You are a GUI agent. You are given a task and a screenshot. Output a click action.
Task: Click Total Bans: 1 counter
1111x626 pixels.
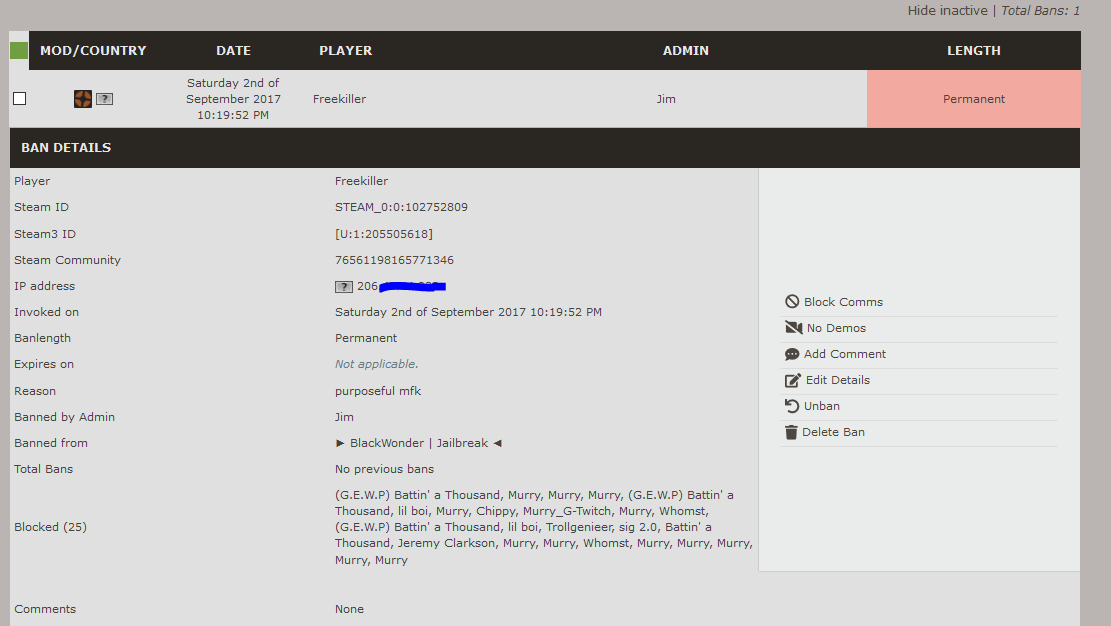1040,11
